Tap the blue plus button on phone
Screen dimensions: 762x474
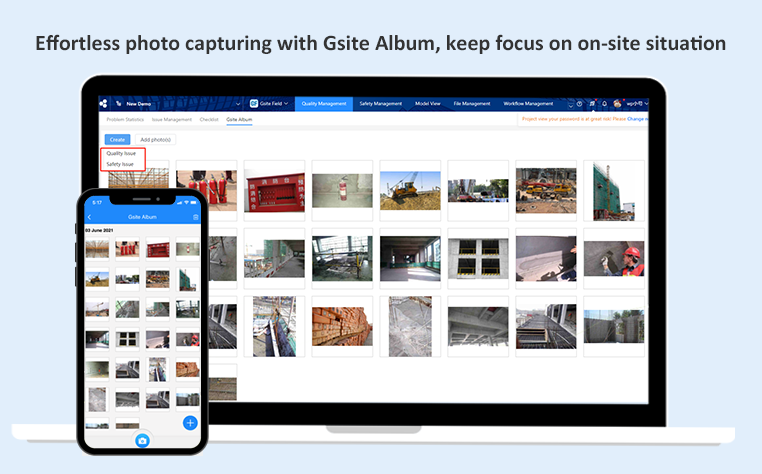(190, 422)
